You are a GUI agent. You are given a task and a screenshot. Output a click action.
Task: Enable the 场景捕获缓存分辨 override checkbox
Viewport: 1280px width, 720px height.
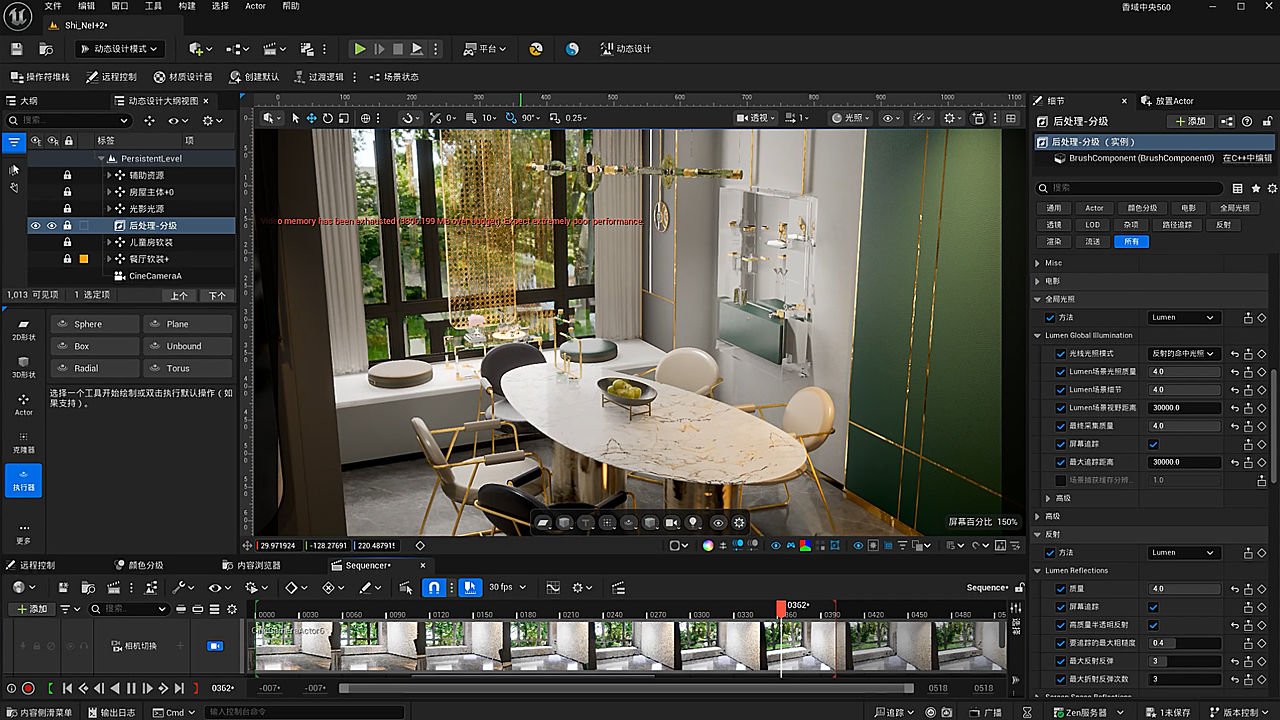(x=1061, y=480)
